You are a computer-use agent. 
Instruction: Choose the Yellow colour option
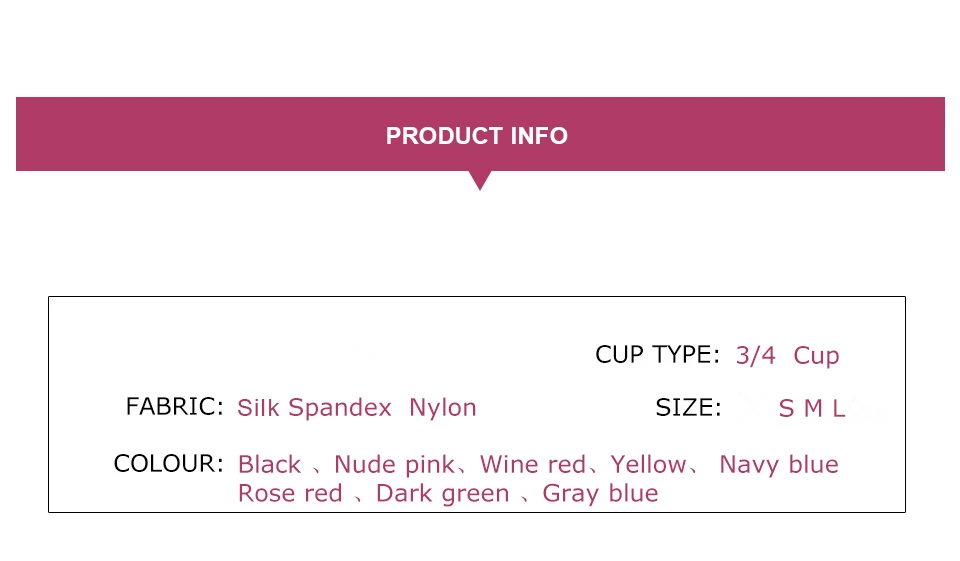pos(648,465)
